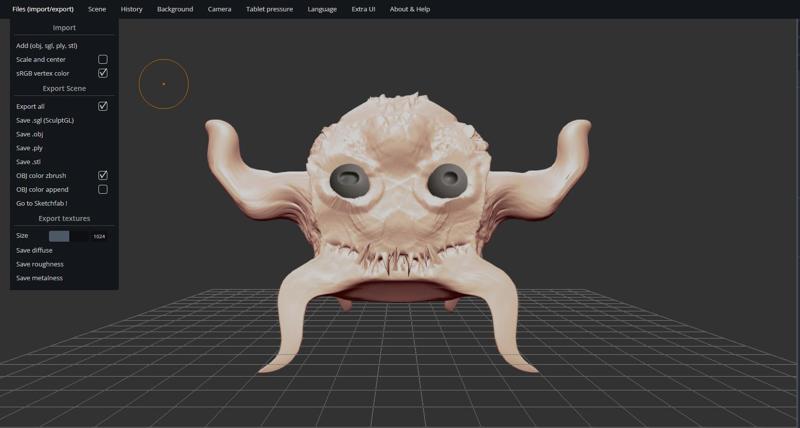Uncheck the sRGB vertex color checkbox
This screenshot has width=800, height=428.
[x=102, y=73]
